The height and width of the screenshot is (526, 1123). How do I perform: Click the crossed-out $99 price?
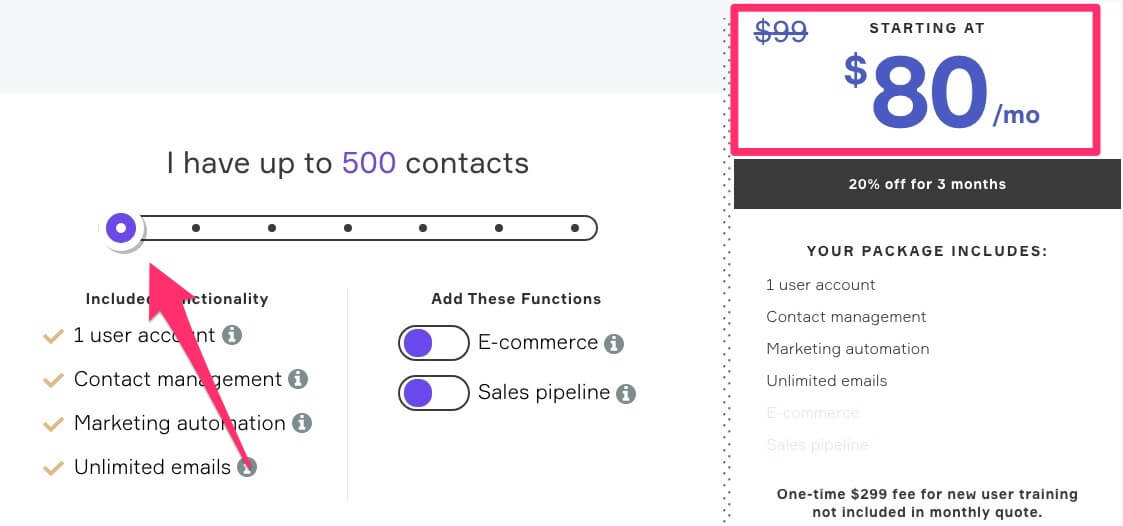coord(781,32)
